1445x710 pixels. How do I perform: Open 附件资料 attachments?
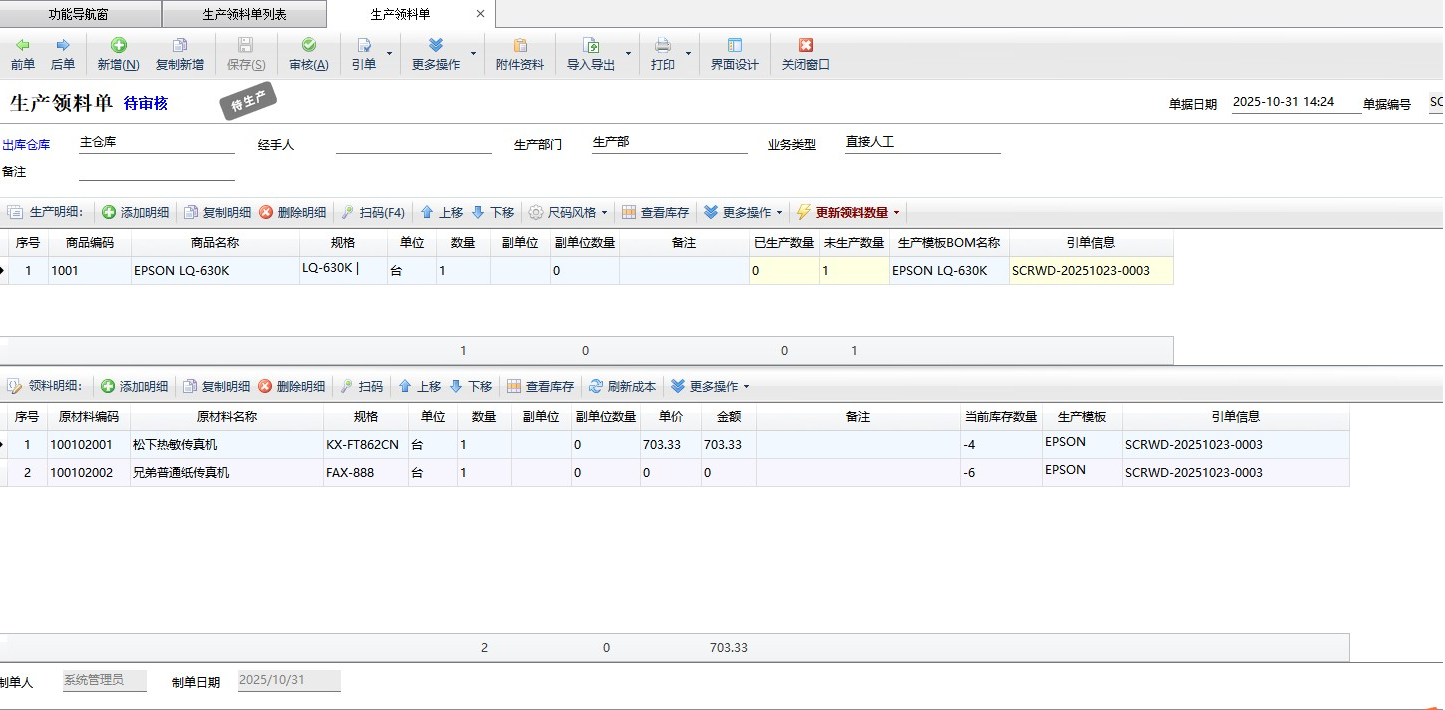520,54
